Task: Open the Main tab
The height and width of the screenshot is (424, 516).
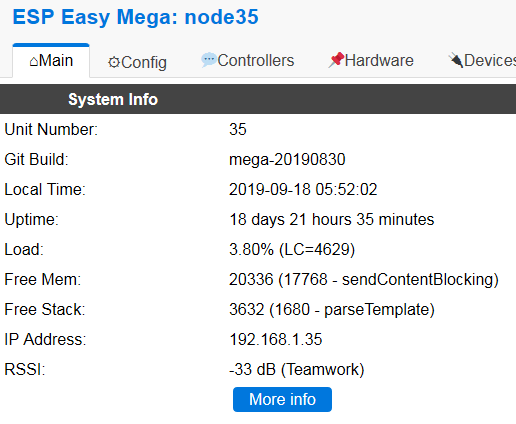Action: coord(51,61)
